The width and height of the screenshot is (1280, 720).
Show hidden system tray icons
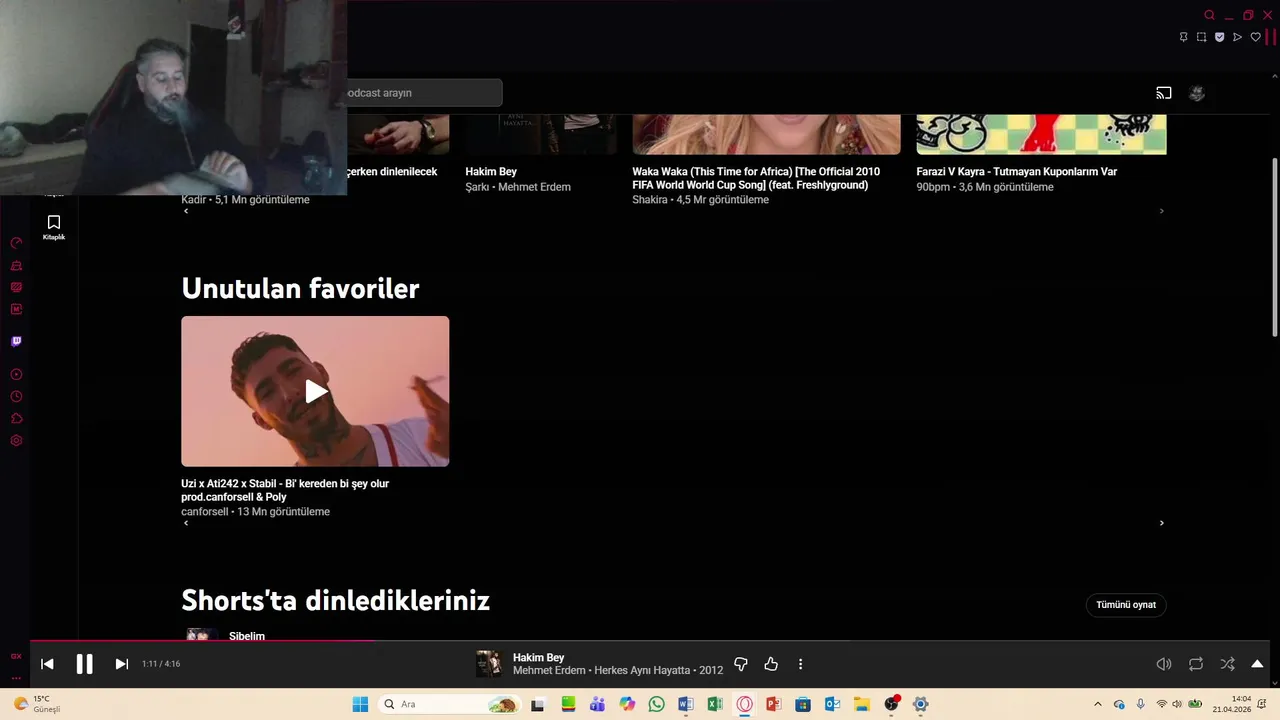[1098, 704]
